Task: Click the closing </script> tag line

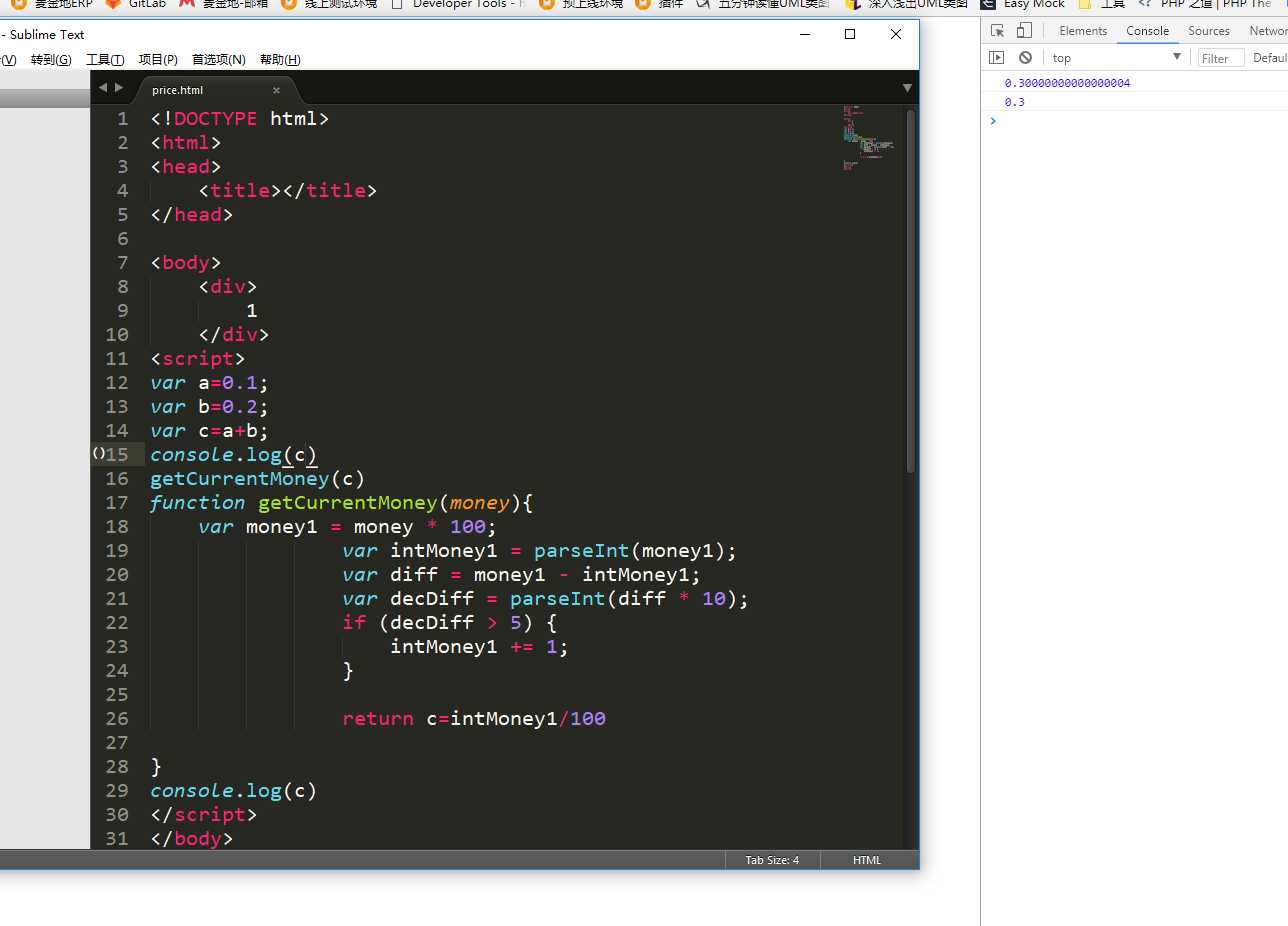Action: [204, 815]
